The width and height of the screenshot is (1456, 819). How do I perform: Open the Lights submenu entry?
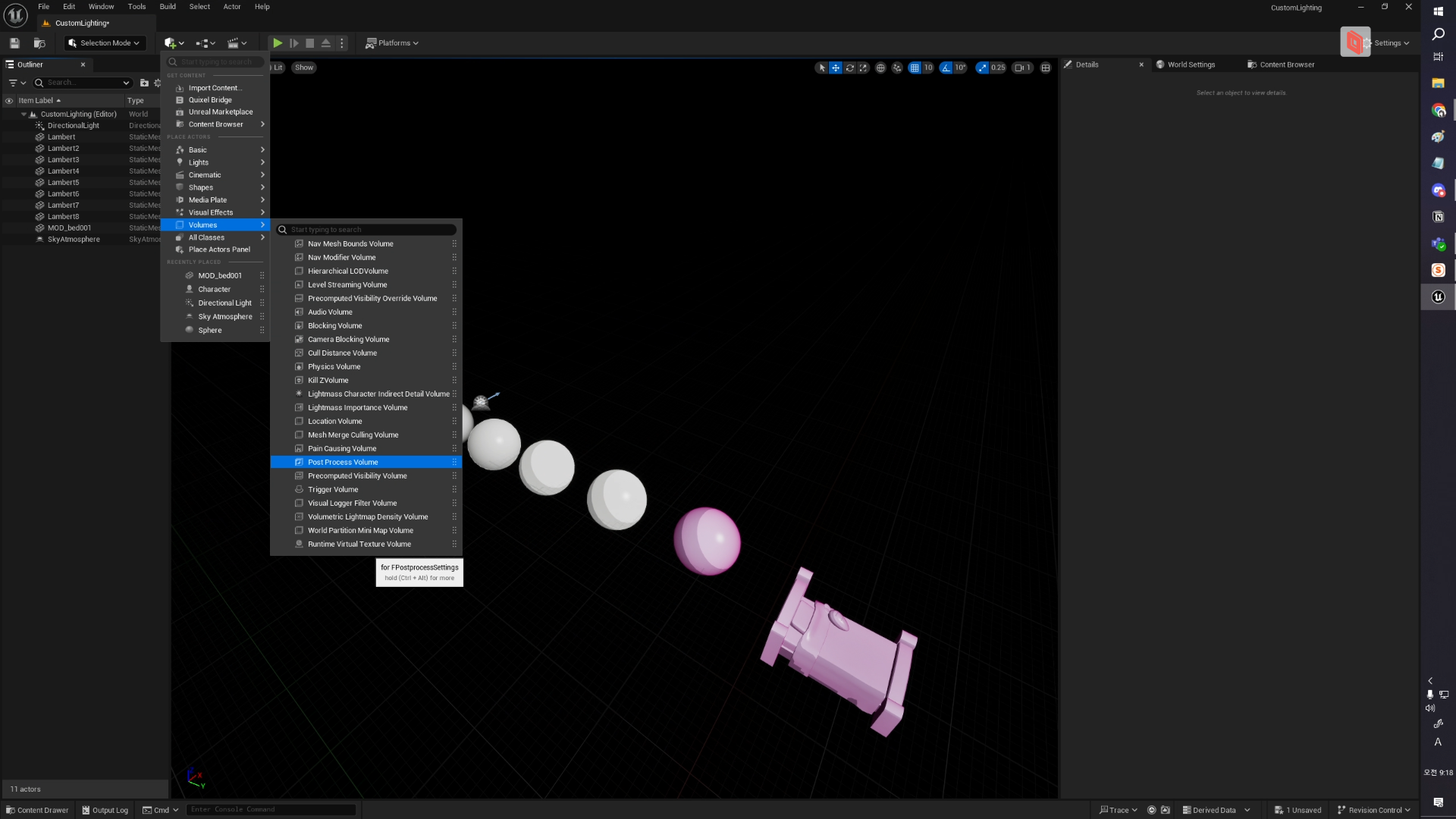[199, 162]
